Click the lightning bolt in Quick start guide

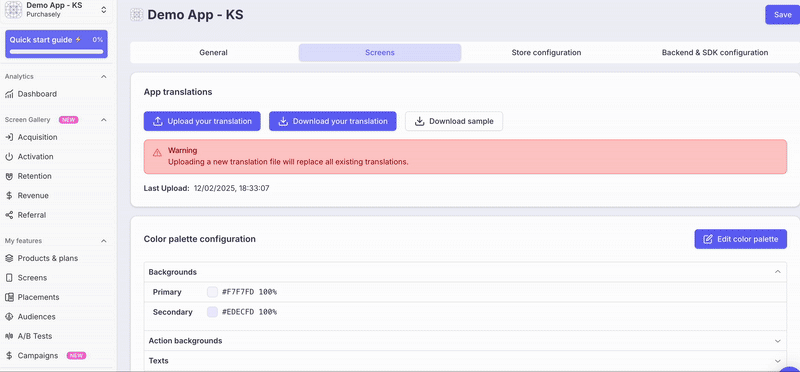[78, 39]
